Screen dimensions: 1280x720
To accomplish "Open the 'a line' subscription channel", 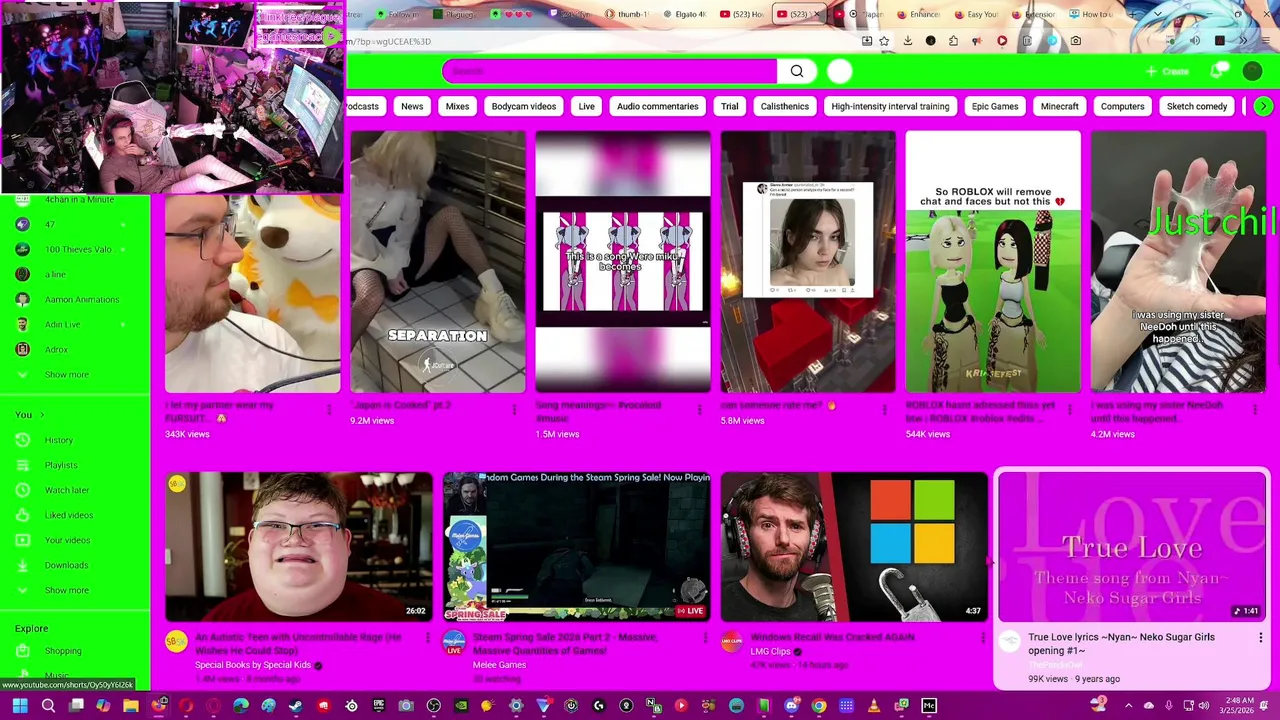I will coord(55,274).
